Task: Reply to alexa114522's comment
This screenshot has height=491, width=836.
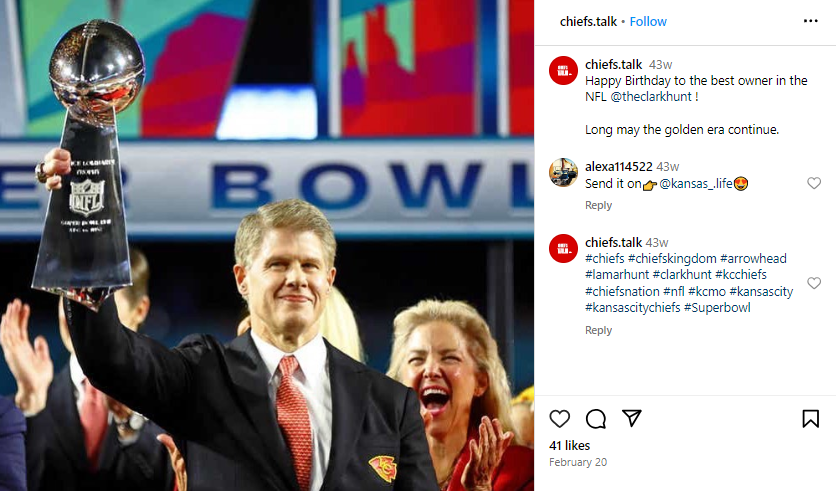Action: pyautogui.click(x=598, y=205)
